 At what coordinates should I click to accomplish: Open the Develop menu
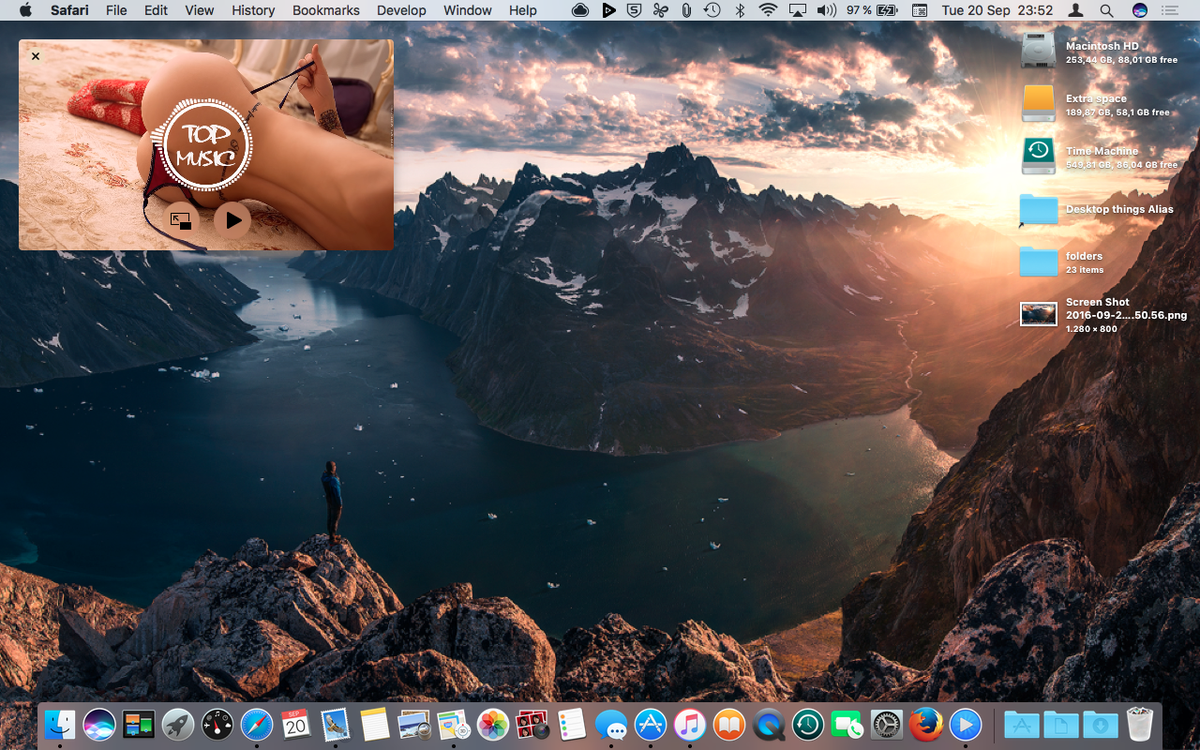coord(401,10)
